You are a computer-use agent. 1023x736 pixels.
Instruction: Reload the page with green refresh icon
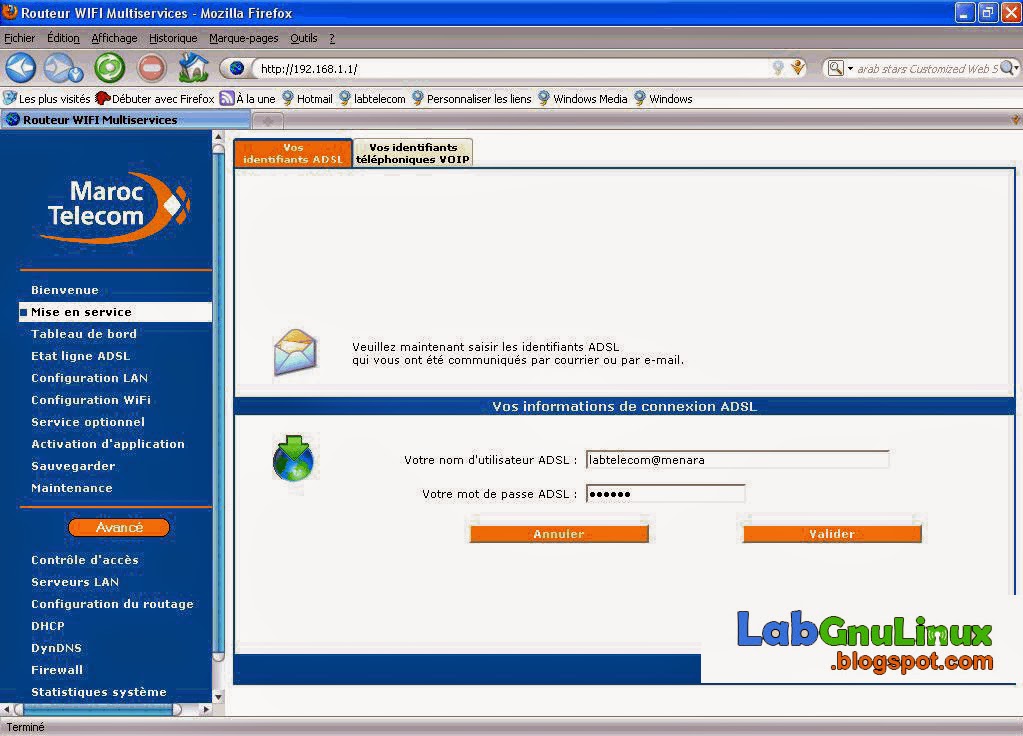110,68
